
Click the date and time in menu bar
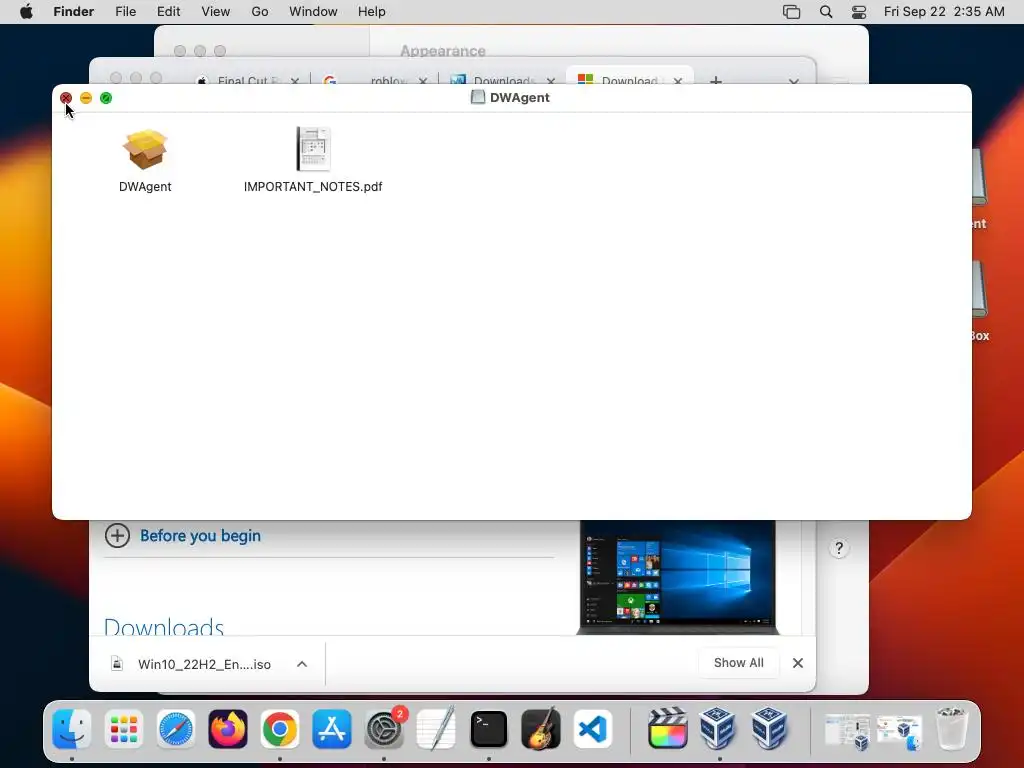(x=944, y=12)
